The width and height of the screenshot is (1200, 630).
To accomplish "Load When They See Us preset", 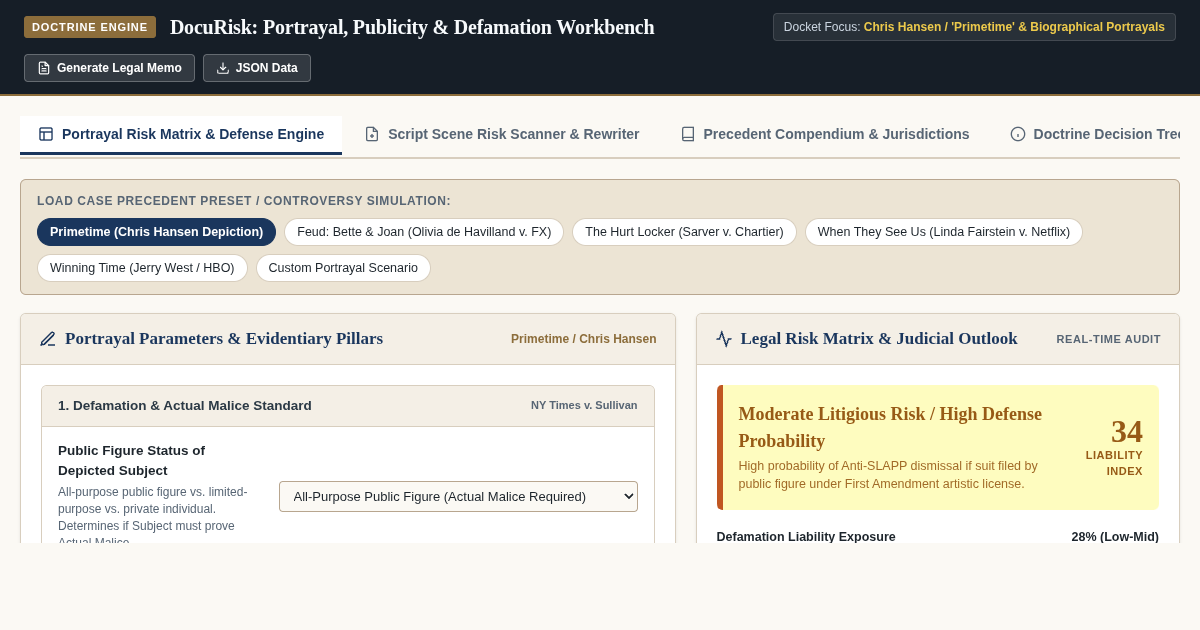I will click(x=944, y=232).
